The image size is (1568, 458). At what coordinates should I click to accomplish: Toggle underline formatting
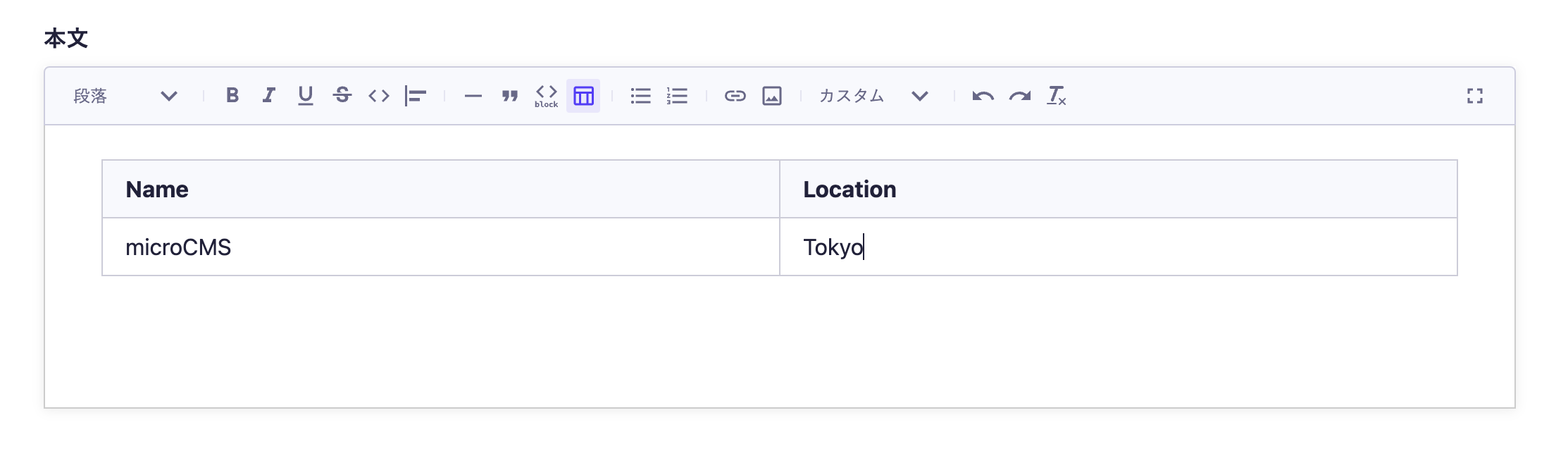tap(305, 95)
